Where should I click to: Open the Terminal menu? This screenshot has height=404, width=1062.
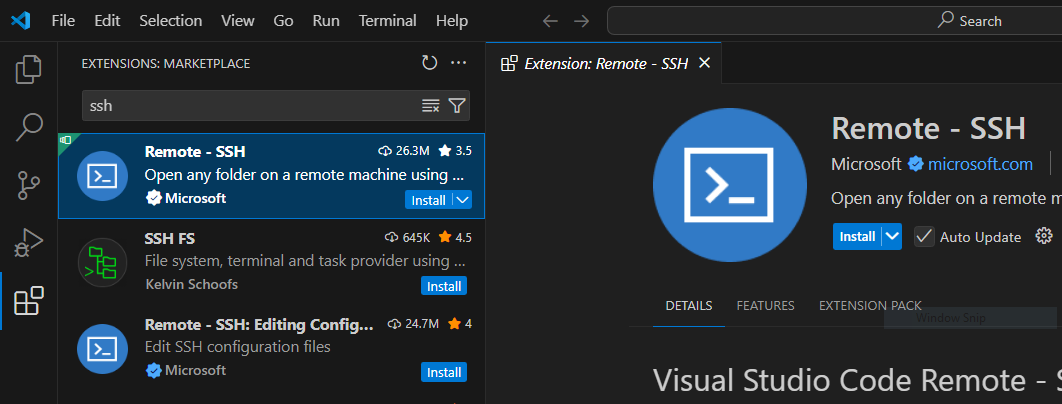(387, 20)
